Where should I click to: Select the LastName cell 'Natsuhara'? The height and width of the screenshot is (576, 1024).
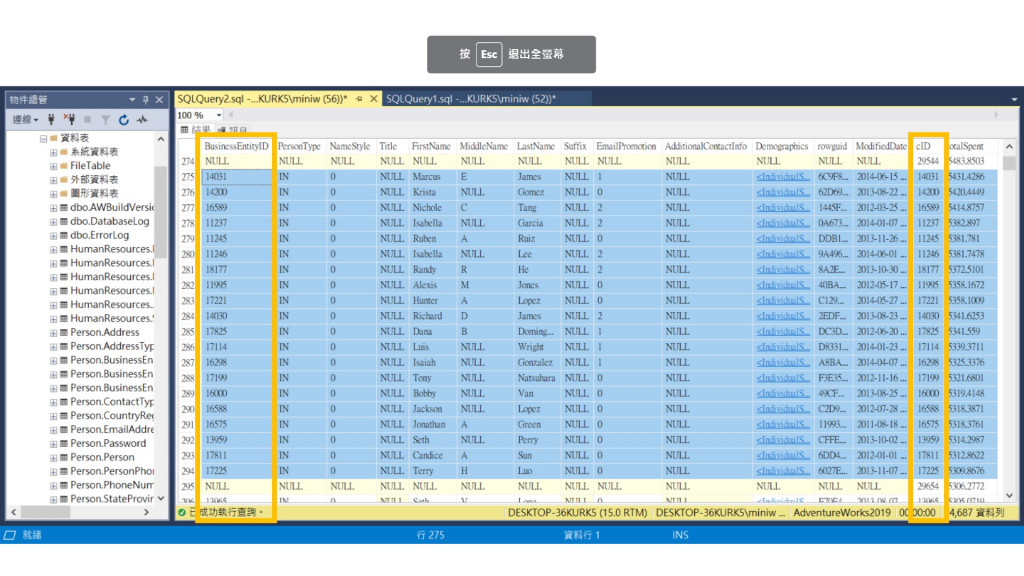click(537, 378)
